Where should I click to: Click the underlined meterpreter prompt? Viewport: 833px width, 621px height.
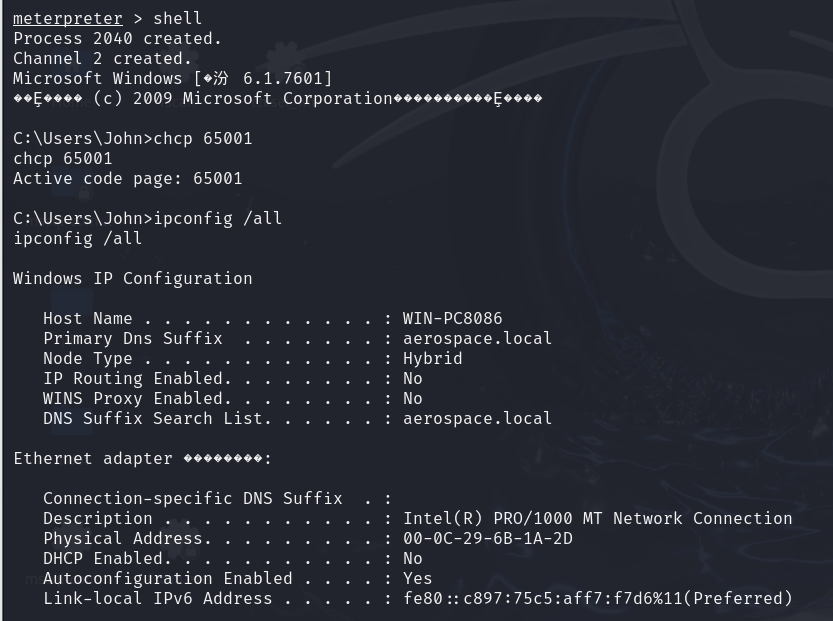(x=68, y=19)
